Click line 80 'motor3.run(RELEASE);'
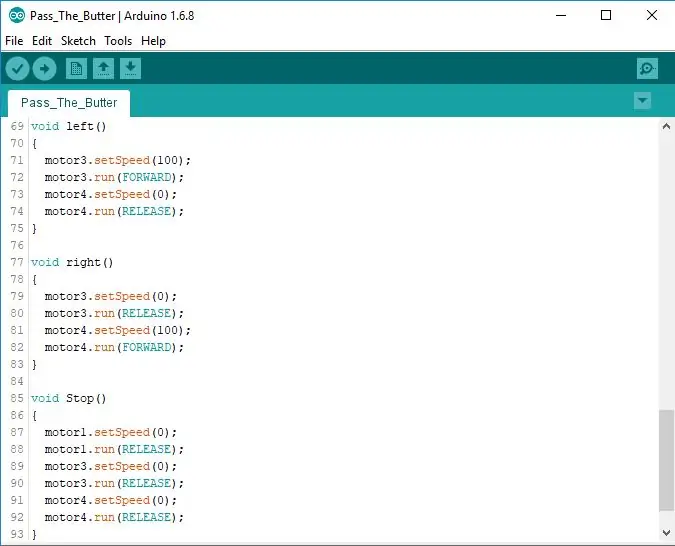 (114, 313)
